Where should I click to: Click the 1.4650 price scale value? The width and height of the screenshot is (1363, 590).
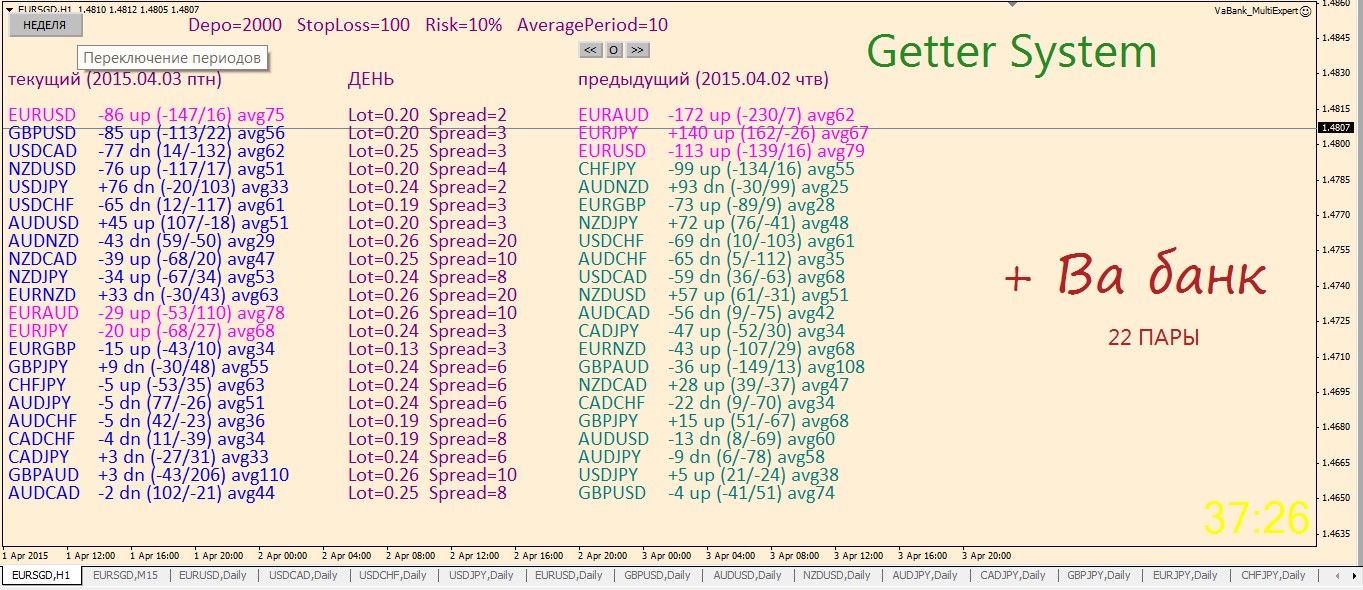(x=1336, y=497)
